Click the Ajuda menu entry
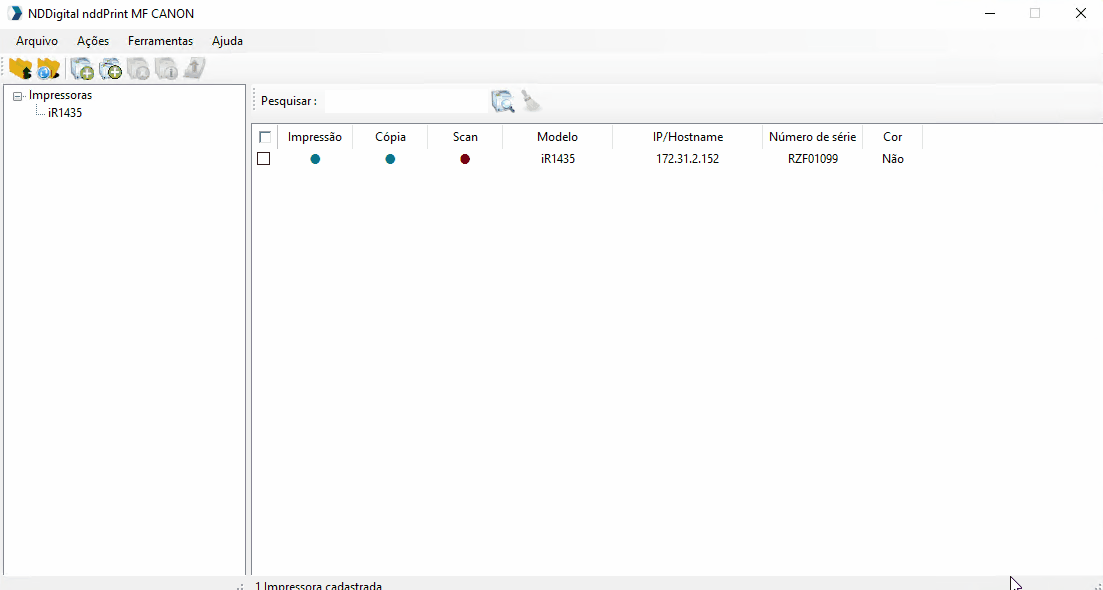Image resolution: width=1103 pixels, height=590 pixels. (x=227, y=41)
